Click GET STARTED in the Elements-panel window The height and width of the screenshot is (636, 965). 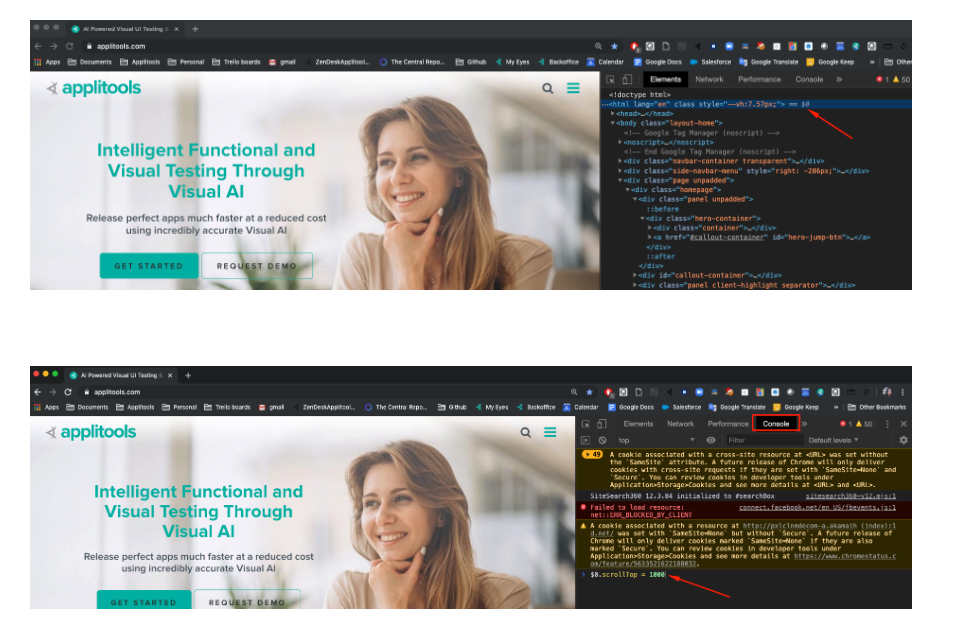pos(149,266)
